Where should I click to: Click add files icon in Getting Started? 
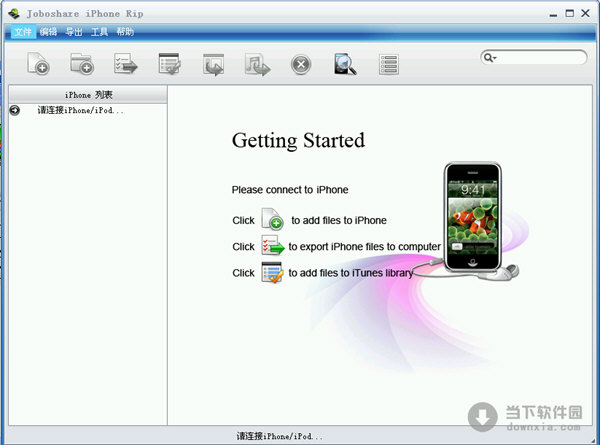click(272, 219)
